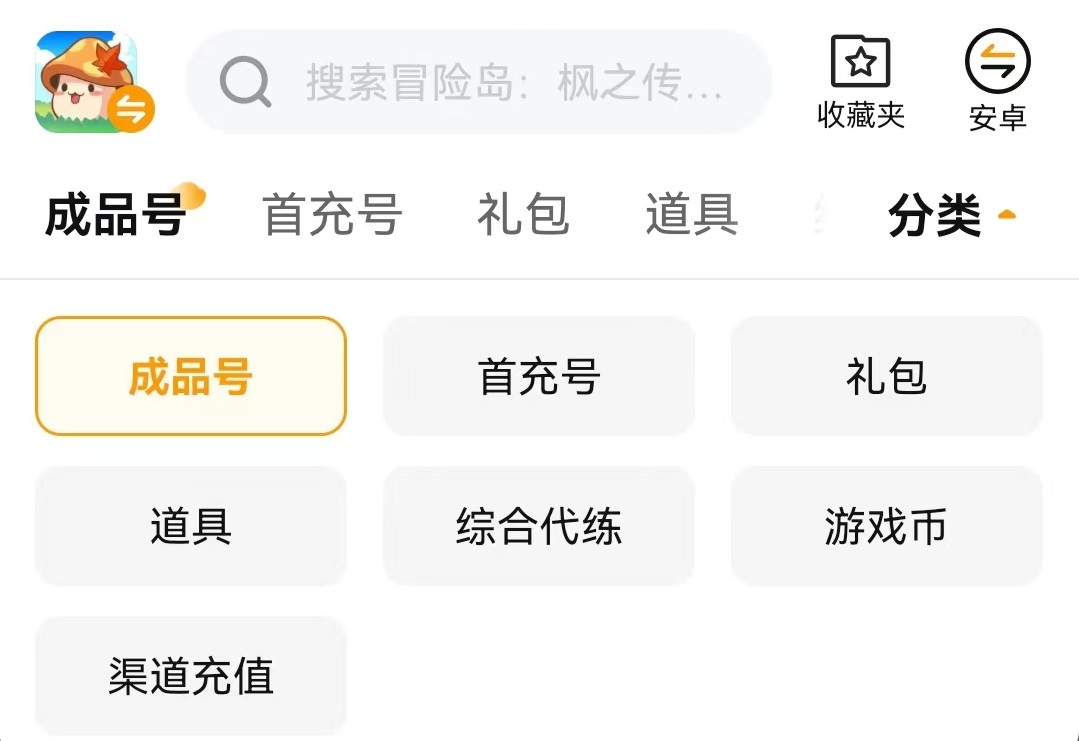This screenshot has height=741, width=1079.
Task: Select the highlighted 成品号 category chip
Action: pos(190,377)
